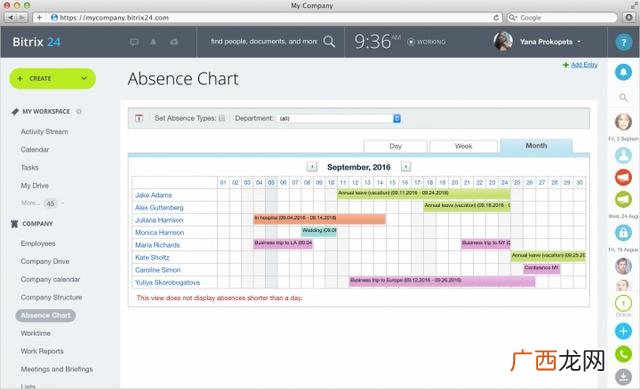Click the Bitrix 24 logo

(x=36, y=42)
